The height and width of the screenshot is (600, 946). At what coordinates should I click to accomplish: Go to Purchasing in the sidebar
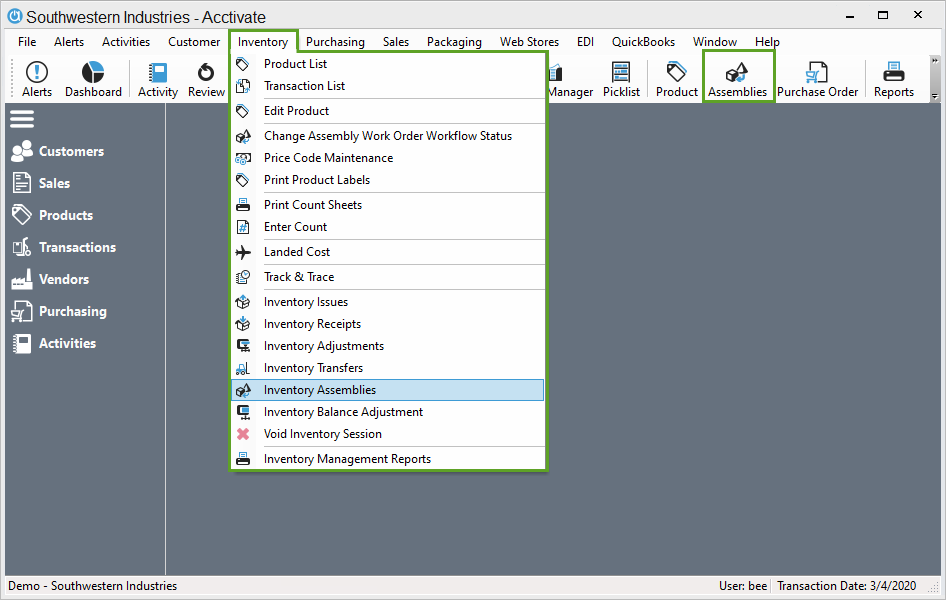[59, 311]
